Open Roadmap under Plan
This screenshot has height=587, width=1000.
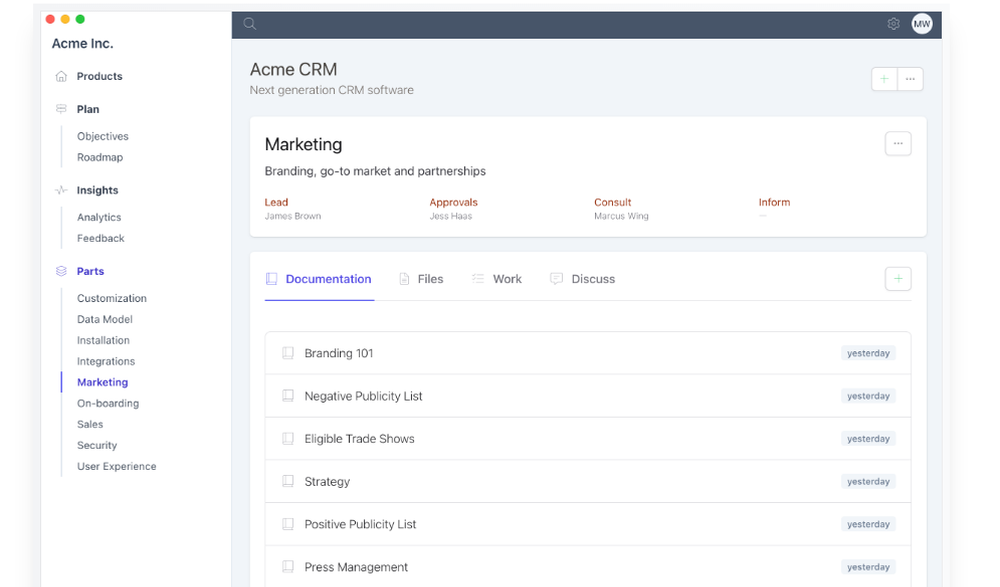(100, 157)
